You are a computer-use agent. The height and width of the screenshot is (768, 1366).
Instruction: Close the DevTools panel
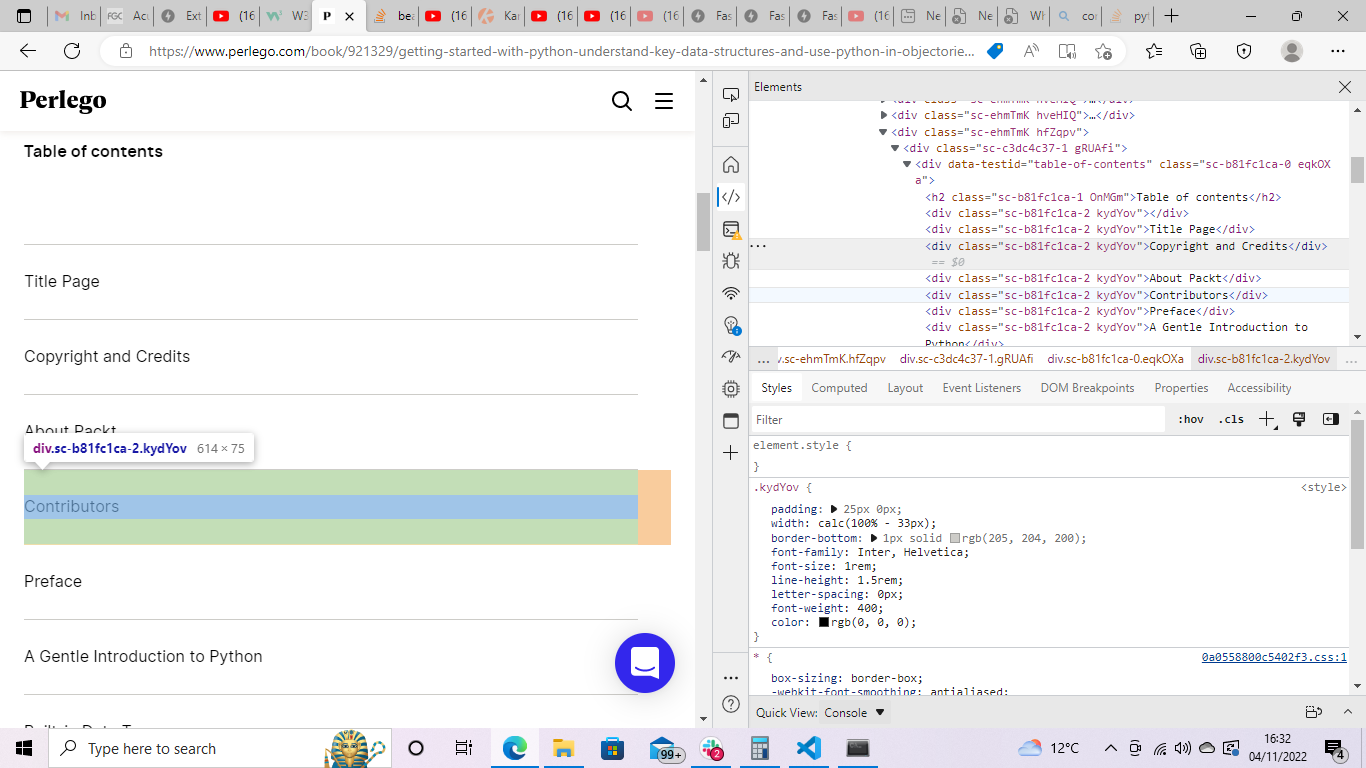pos(1345,87)
